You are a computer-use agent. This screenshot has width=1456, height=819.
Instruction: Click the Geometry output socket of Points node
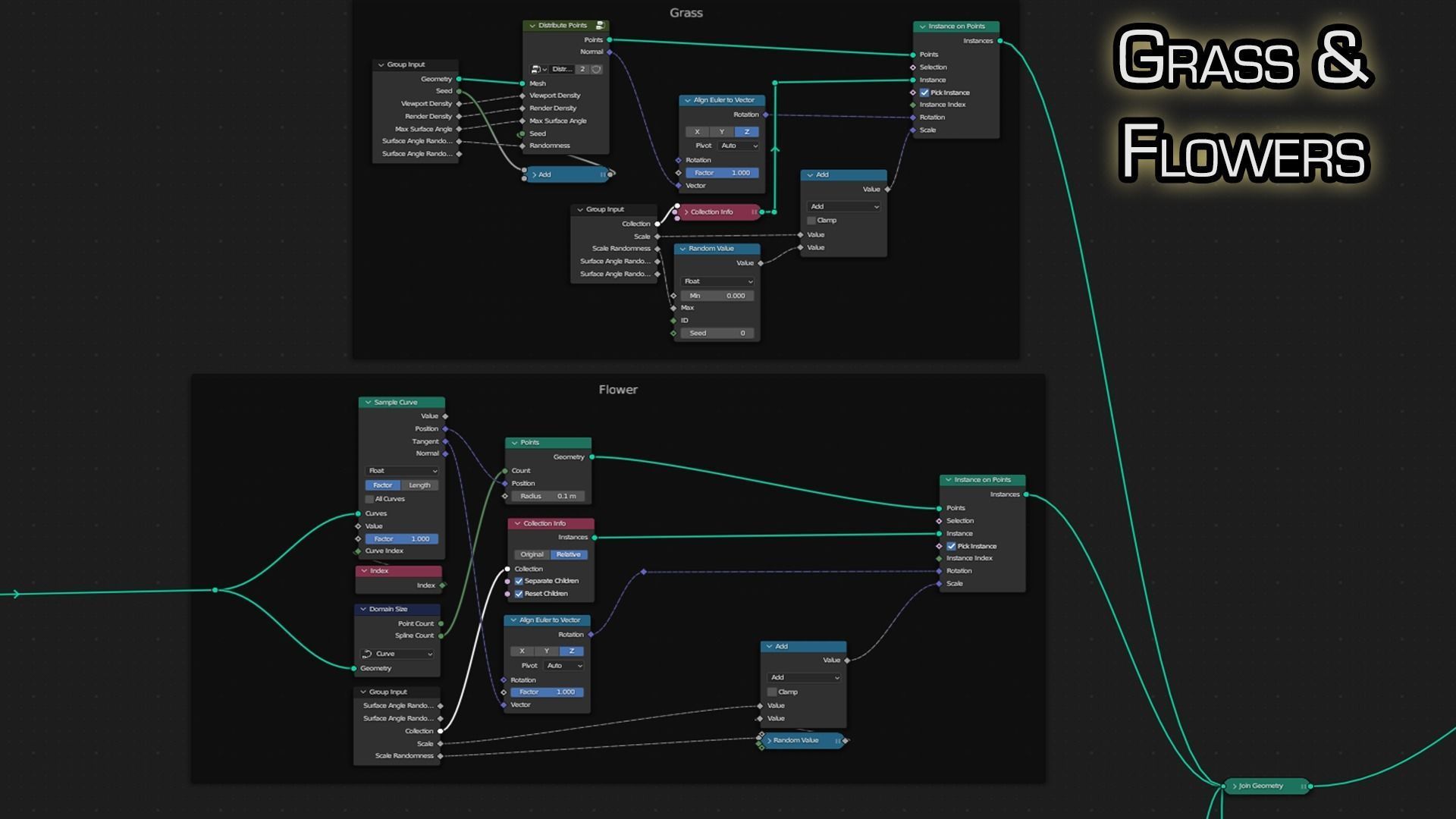[x=591, y=457]
